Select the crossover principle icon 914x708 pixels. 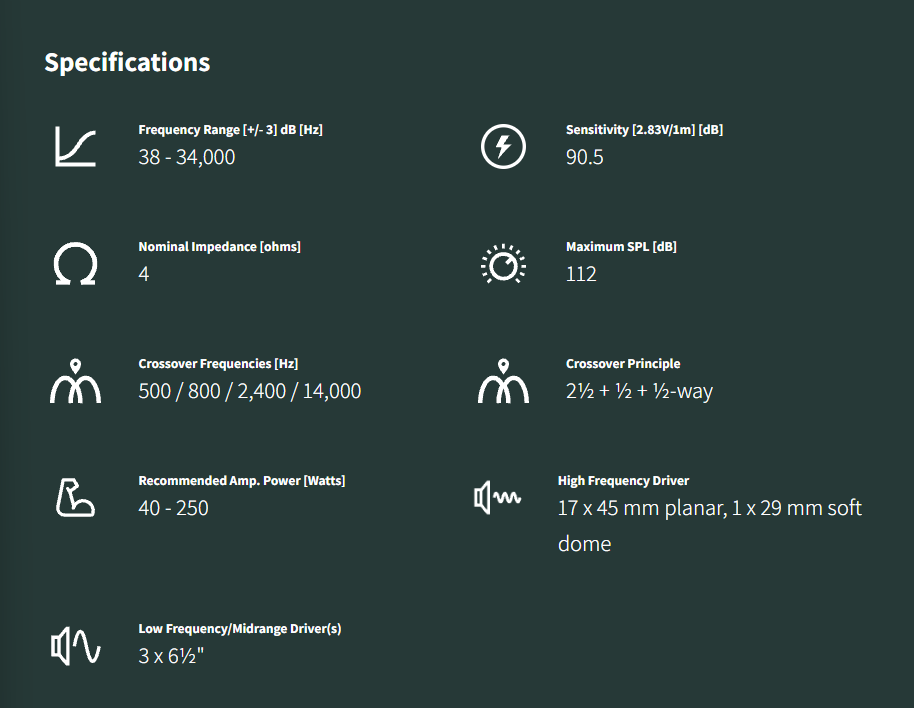[502, 382]
